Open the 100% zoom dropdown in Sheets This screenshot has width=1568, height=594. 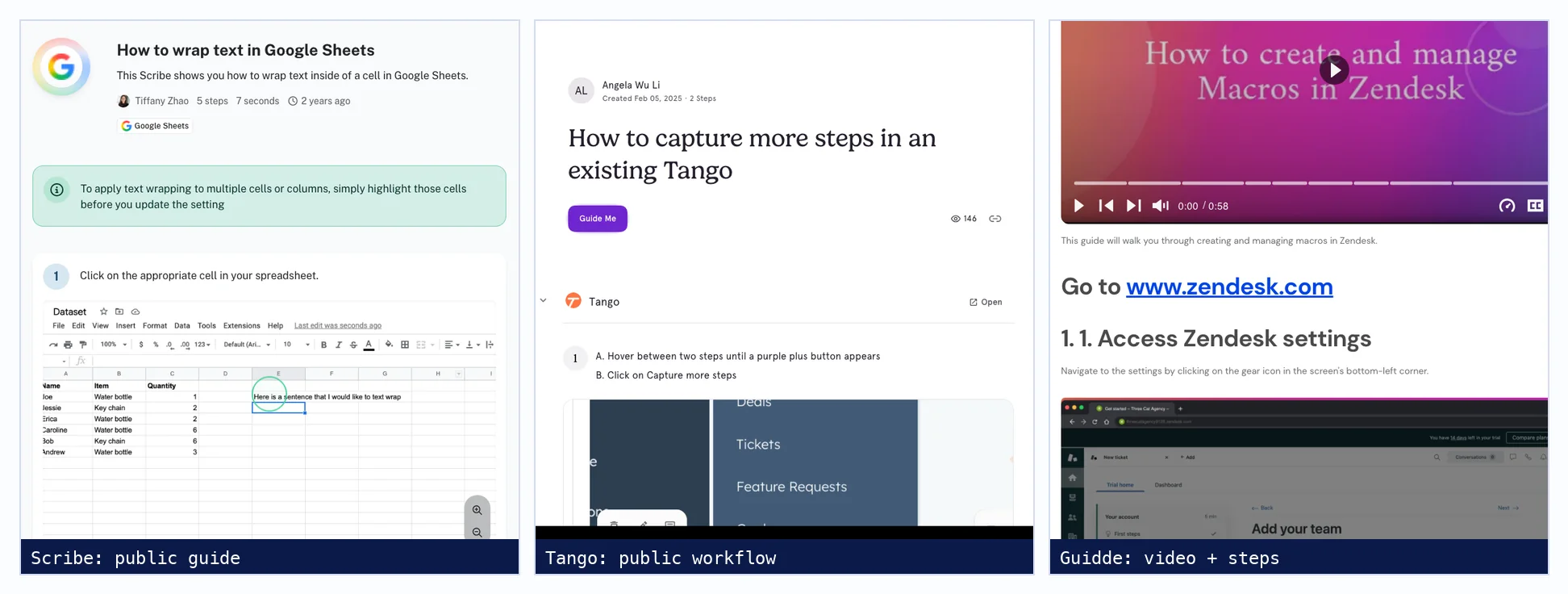point(114,345)
